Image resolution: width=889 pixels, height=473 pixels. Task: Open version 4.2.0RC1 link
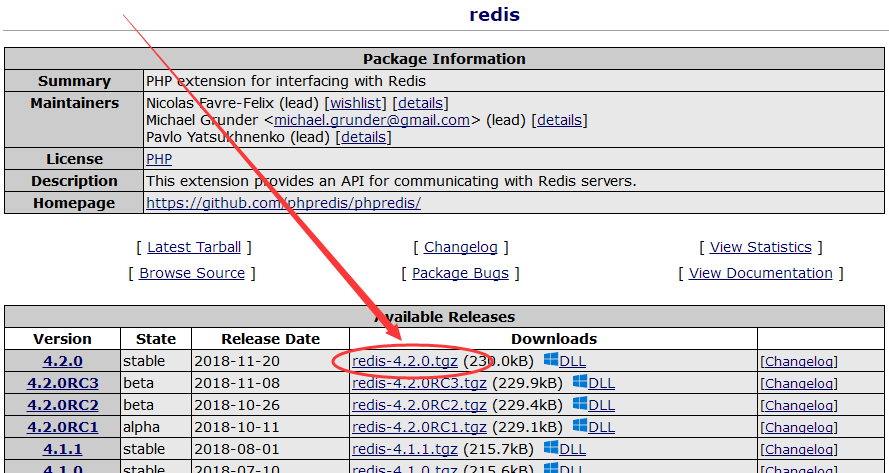click(x=62, y=428)
